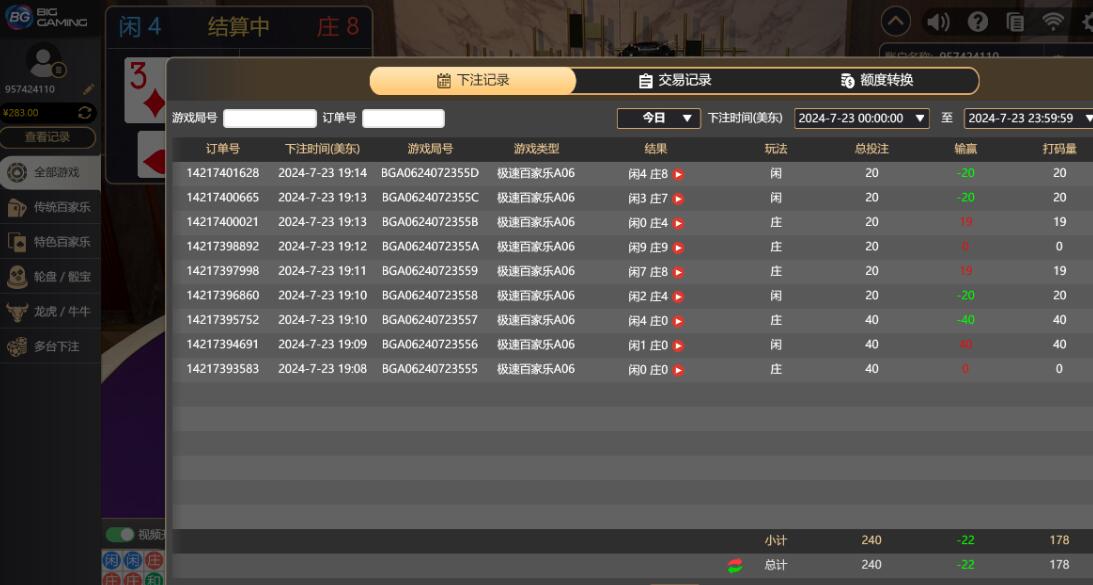Click the red-green swap icon beside 总计
The image size is (1093, 585).
735,565
